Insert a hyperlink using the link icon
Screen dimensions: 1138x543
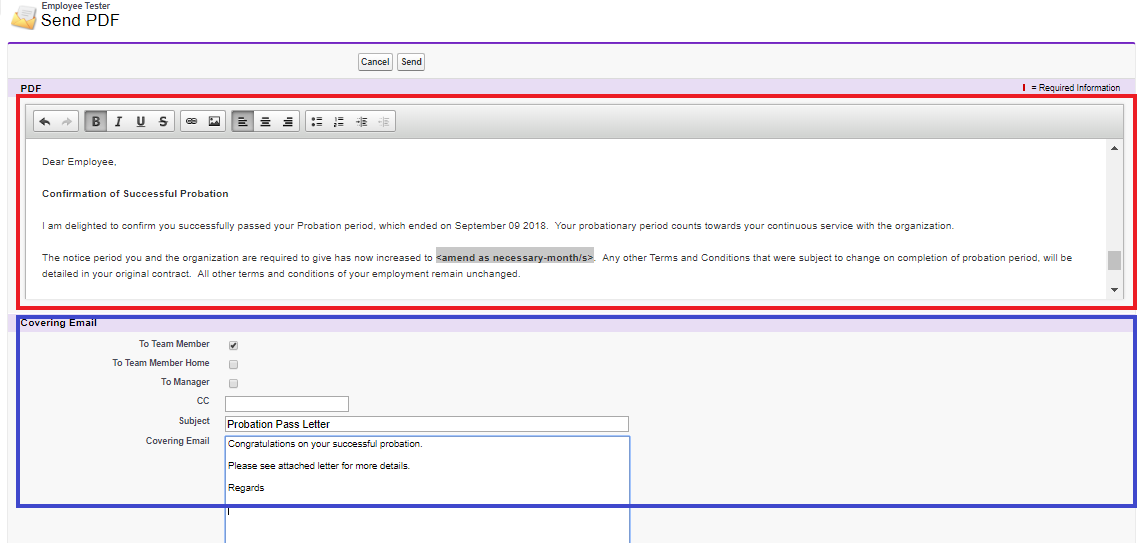192,122
